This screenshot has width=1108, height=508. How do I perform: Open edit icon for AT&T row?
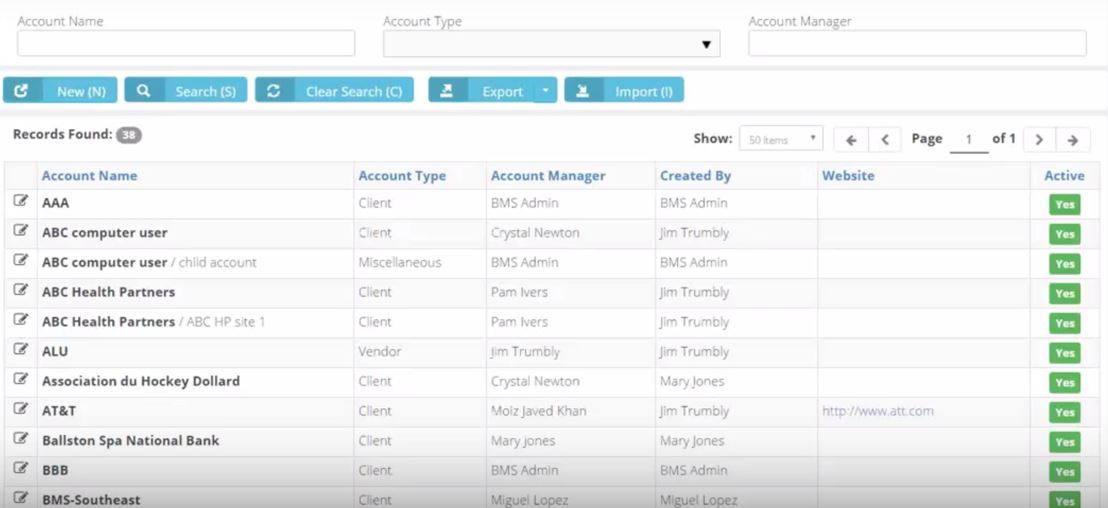[20, 408]
